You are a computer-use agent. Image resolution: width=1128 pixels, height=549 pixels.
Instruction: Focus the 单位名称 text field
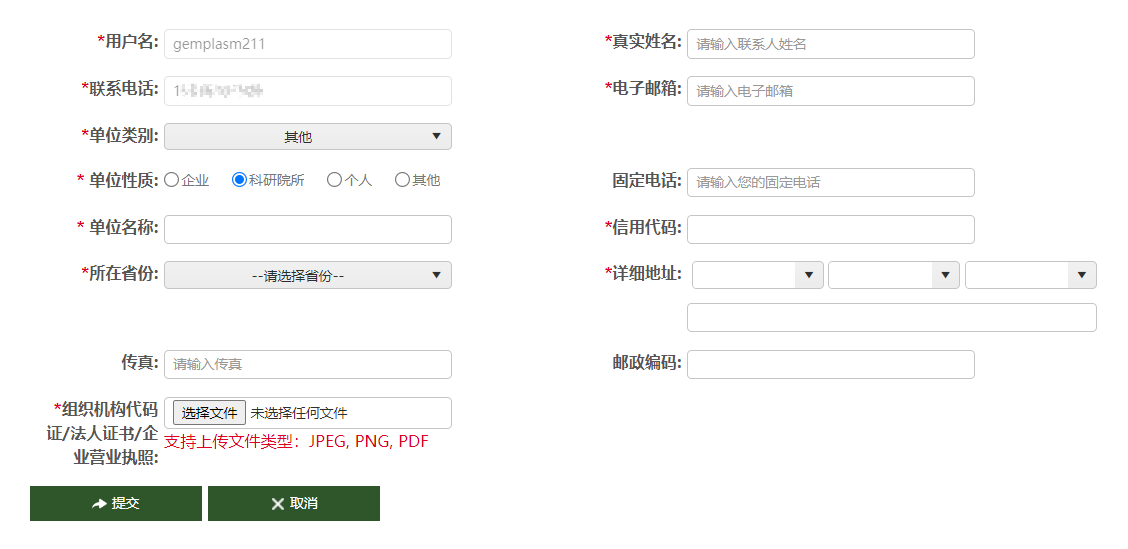pos(307,229)
